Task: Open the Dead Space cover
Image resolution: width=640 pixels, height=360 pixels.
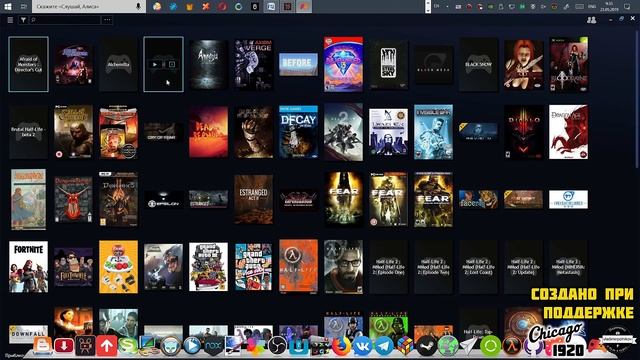Action: [x=253, y=132]
